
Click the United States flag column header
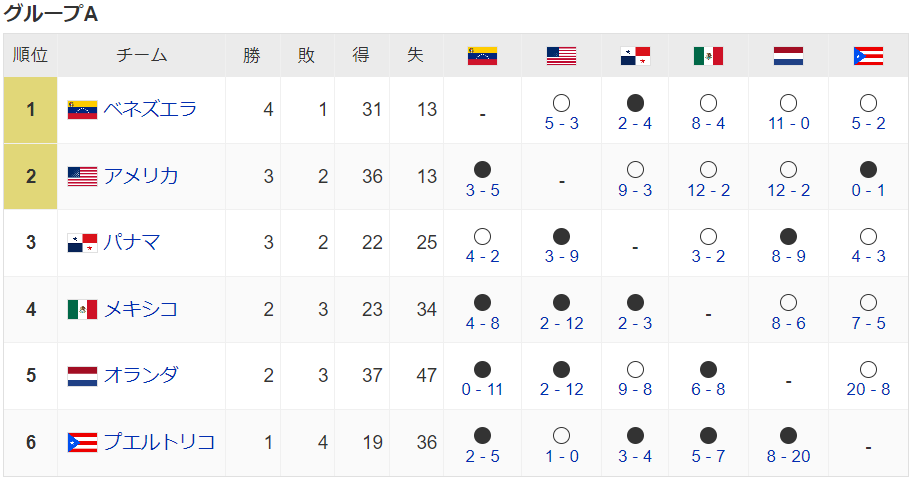coord(561,56)
